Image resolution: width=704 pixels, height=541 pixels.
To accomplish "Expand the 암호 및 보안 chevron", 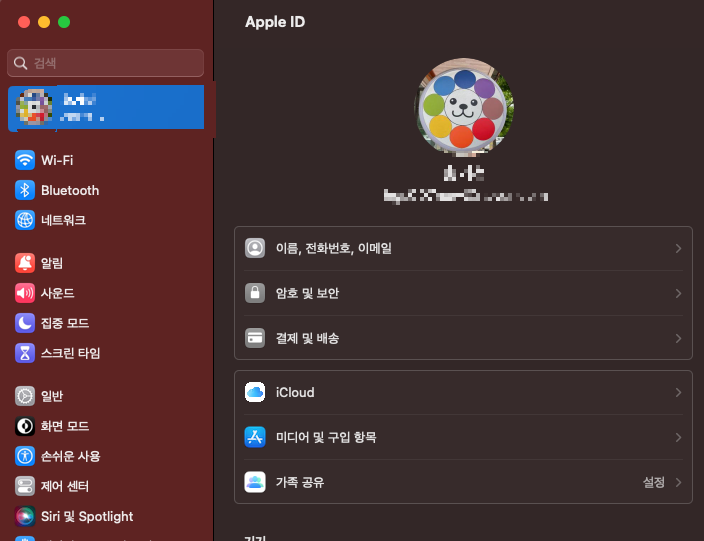I will pyautogui.click(x=678, y=293).
